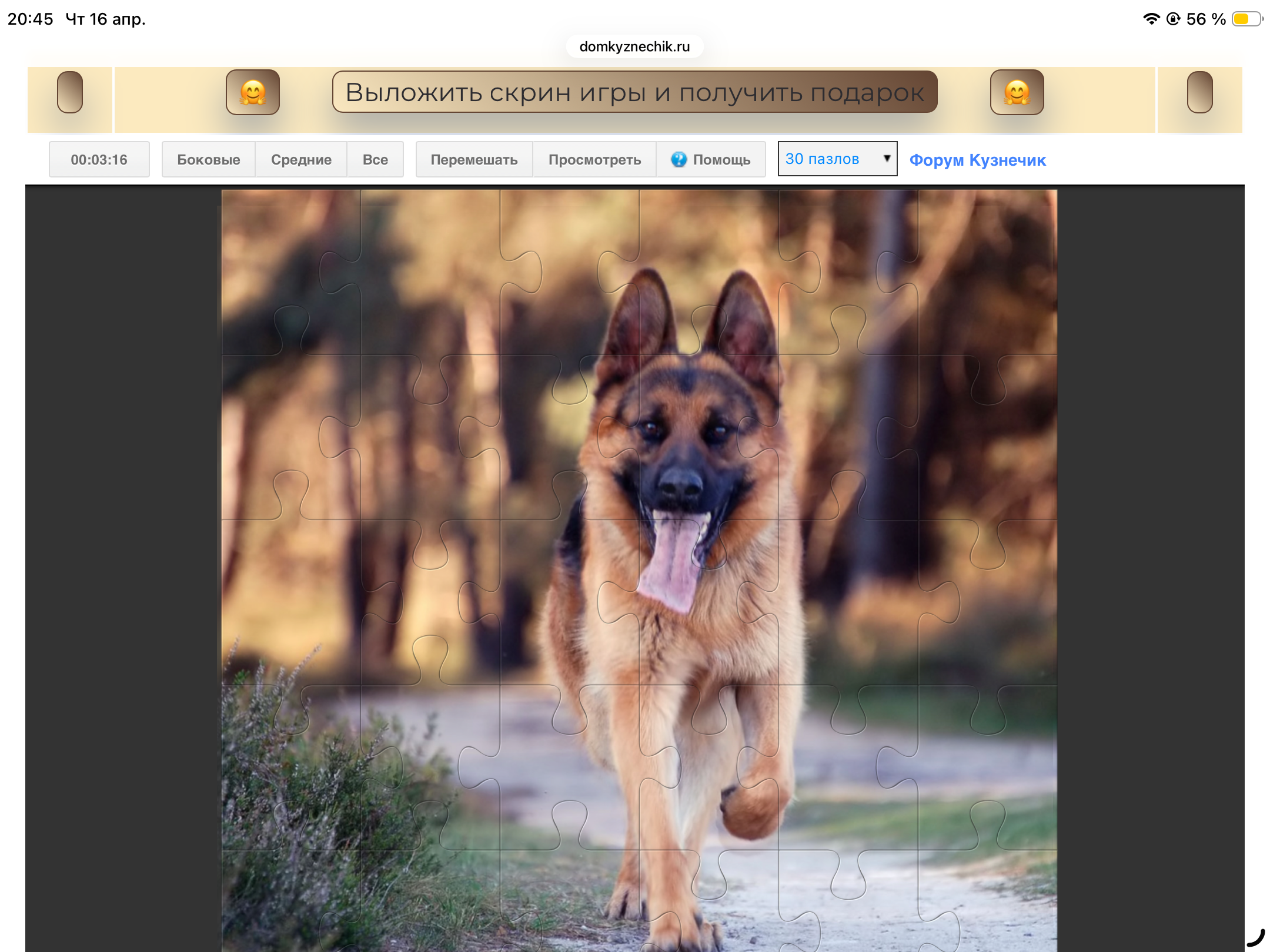Show only Боковые edge pieces
Screen dimensions: 1270x952
[209, 159]
